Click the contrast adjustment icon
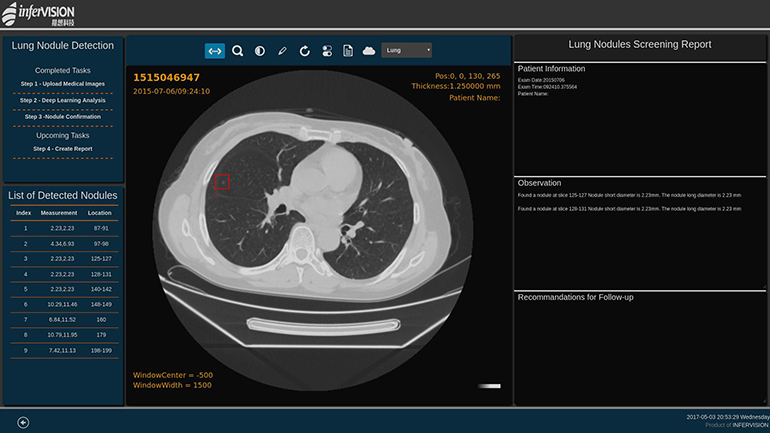770x433 pixels. click(260, 50)
